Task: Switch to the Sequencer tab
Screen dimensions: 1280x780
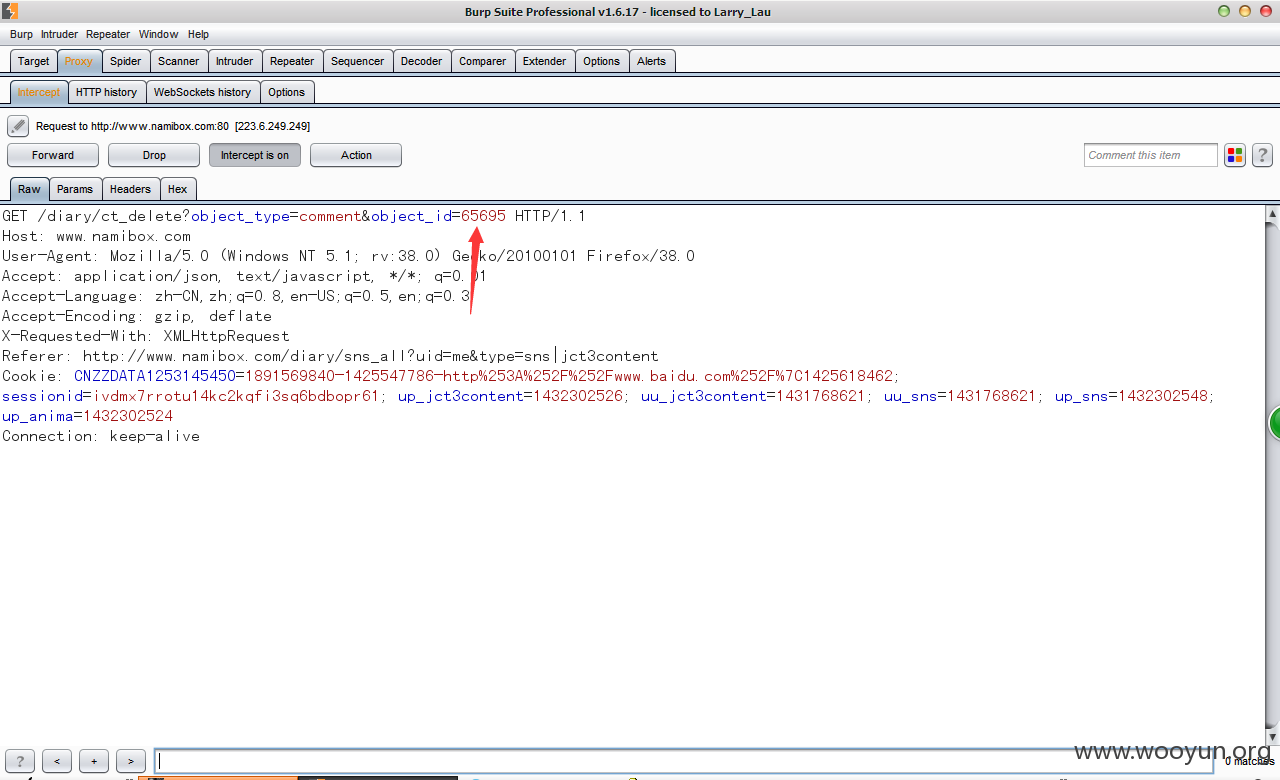Action: click(357, 61)
